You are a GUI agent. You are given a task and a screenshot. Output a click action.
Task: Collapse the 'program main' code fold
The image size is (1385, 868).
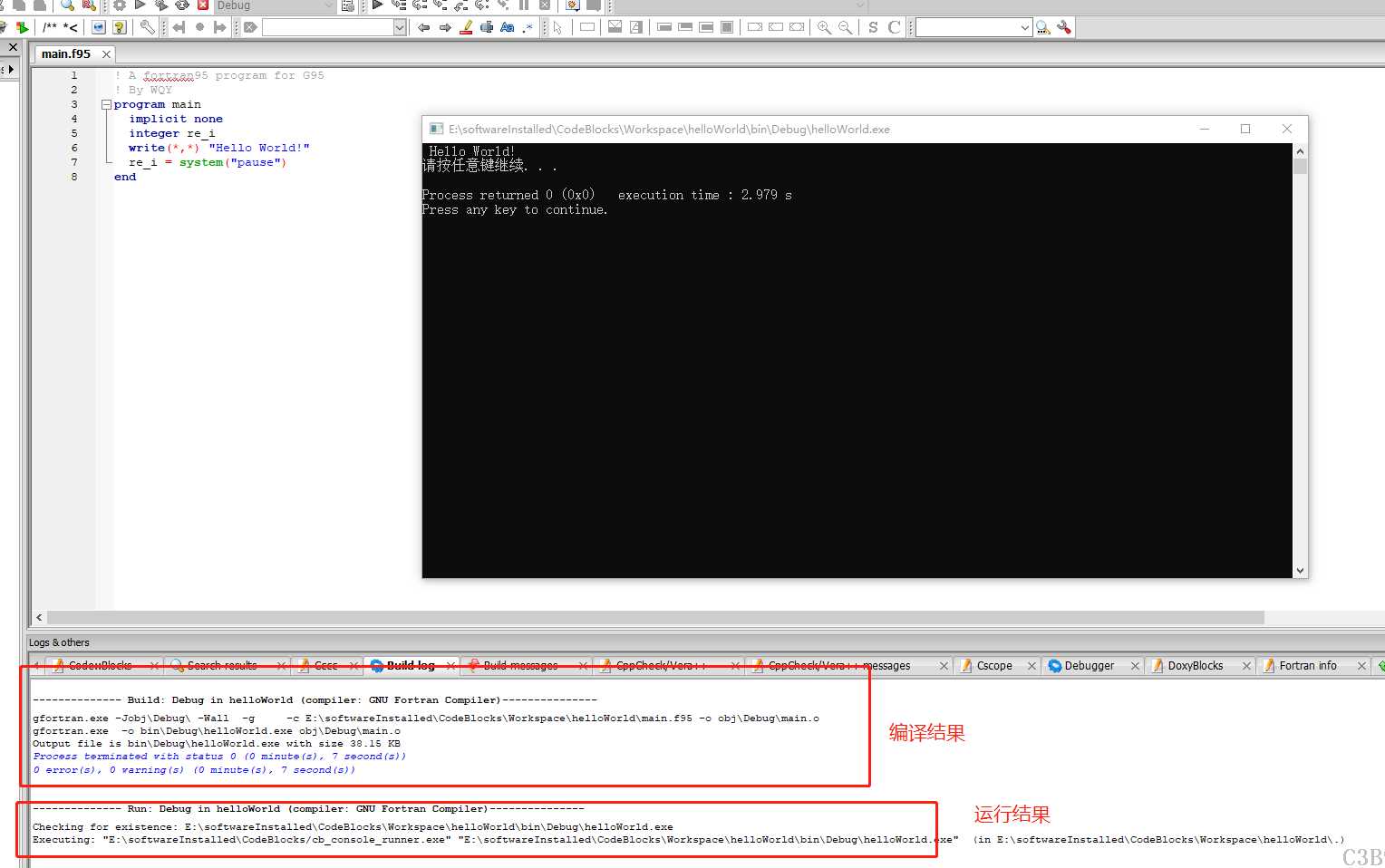click(x=106, y=104)
